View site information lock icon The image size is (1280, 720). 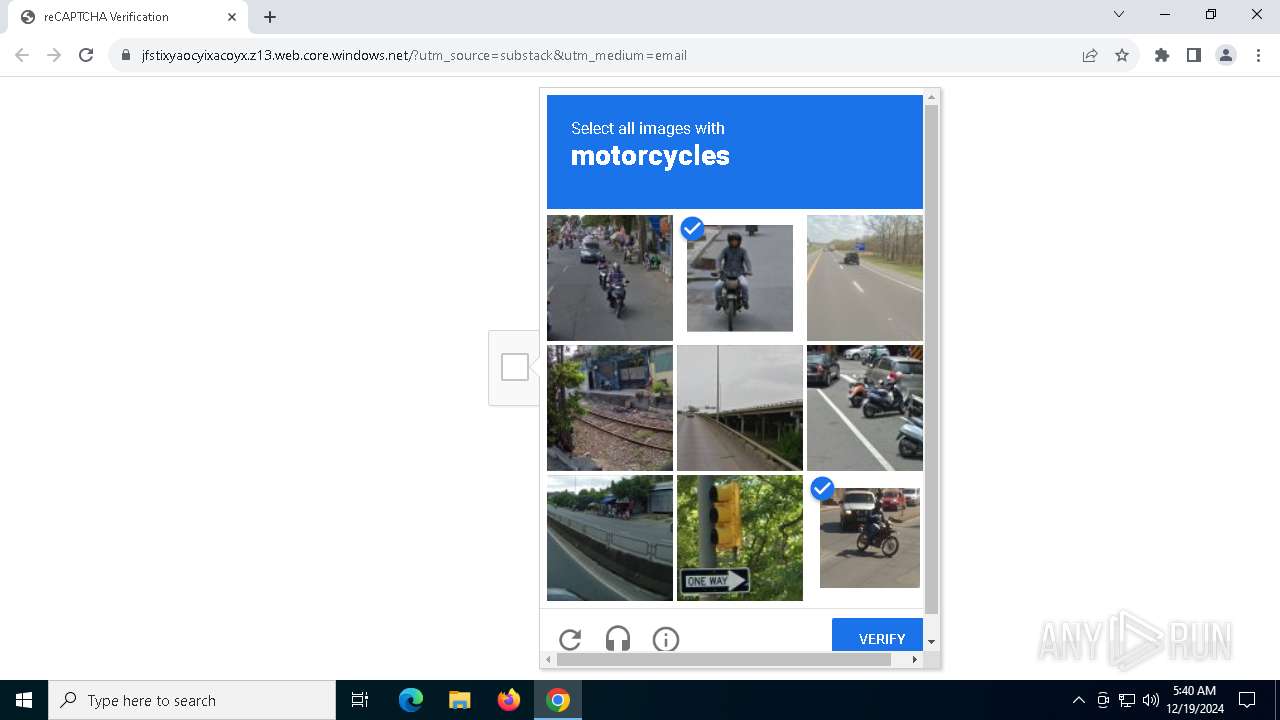point(126,55)
